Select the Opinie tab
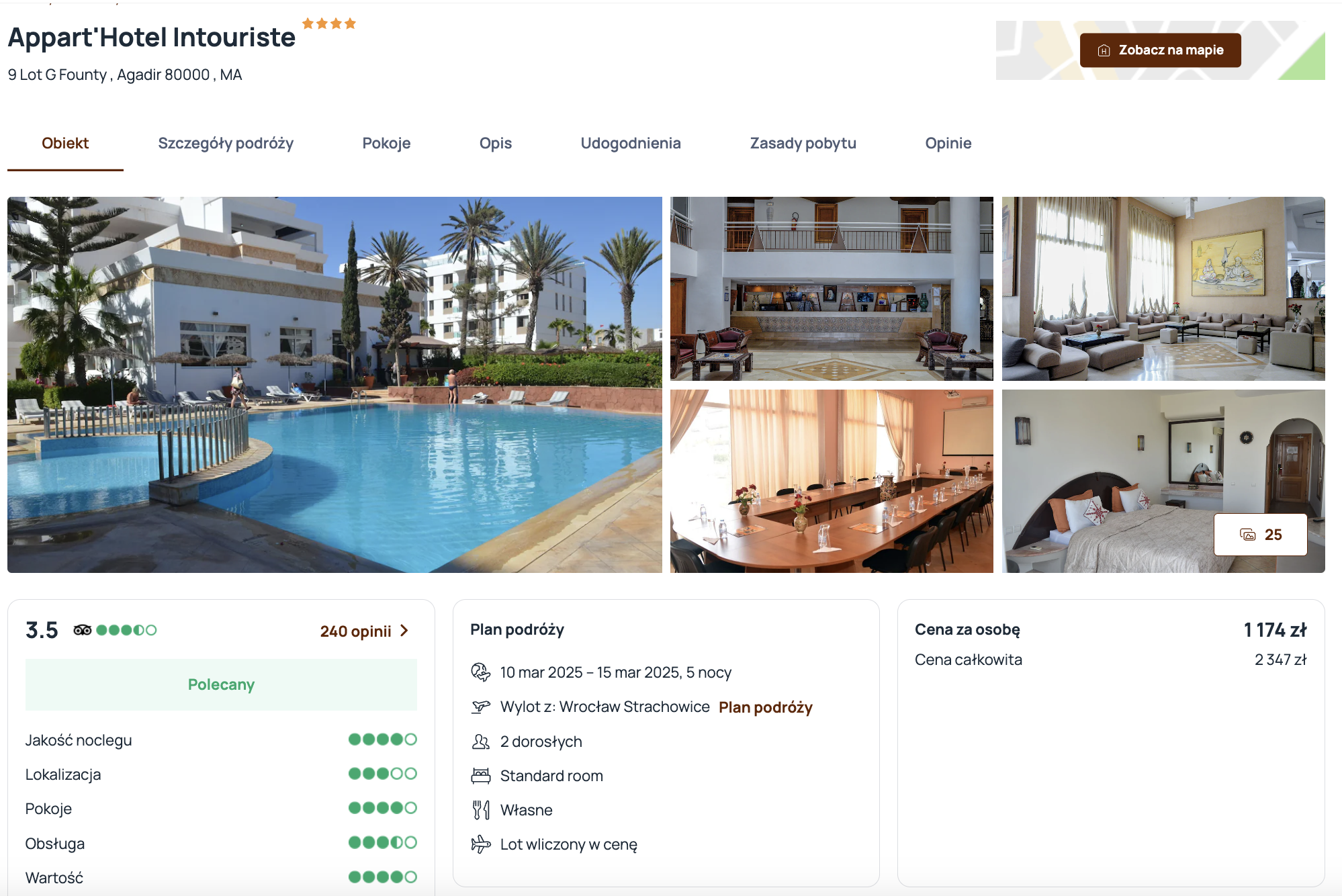The width and height of the screenshot is (1342, 896). pos(948,143)
